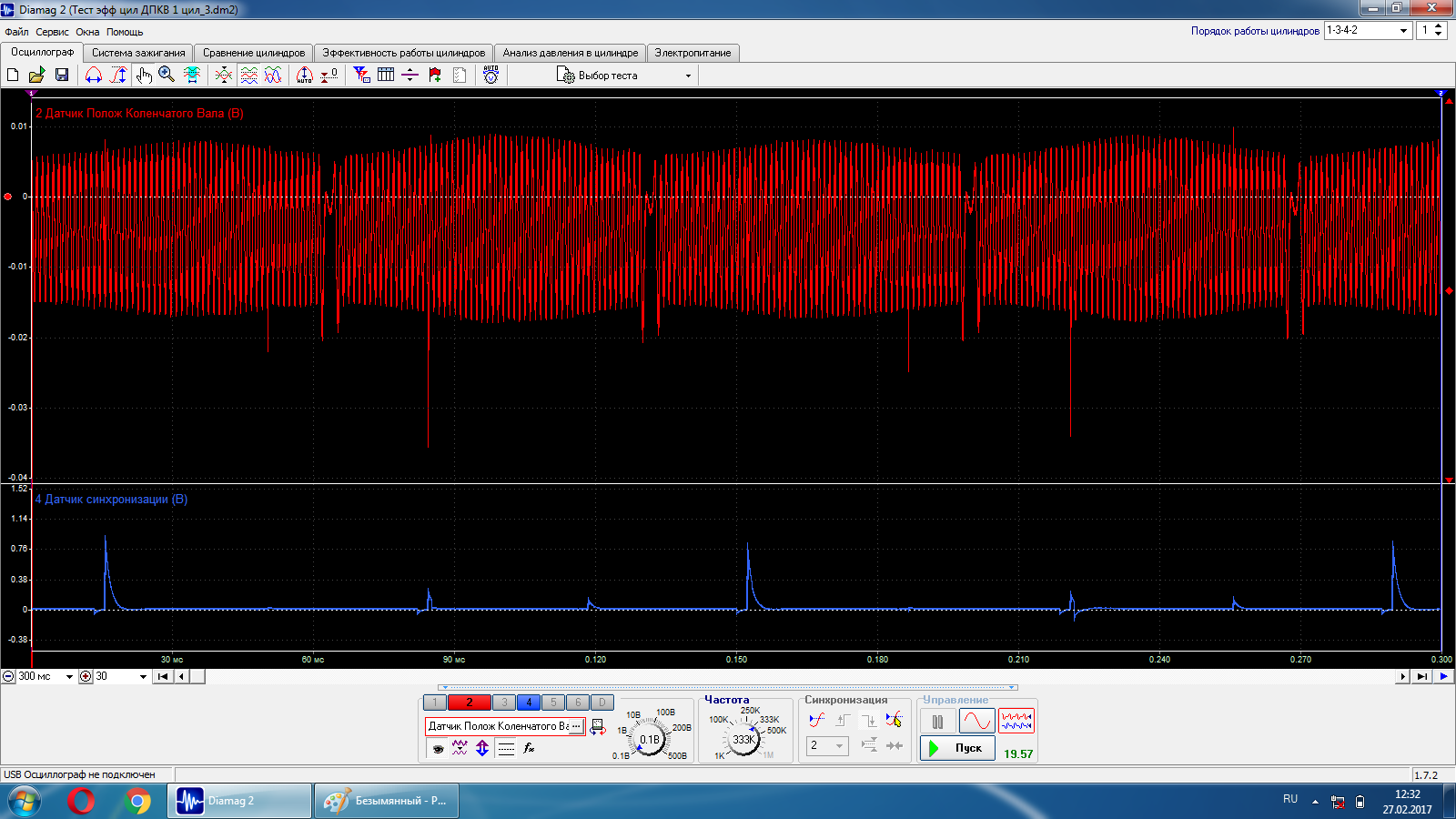The width and height of the screenshot is (1456, 819).
Task: Open the Файл menu
Action: click(16, 32)
